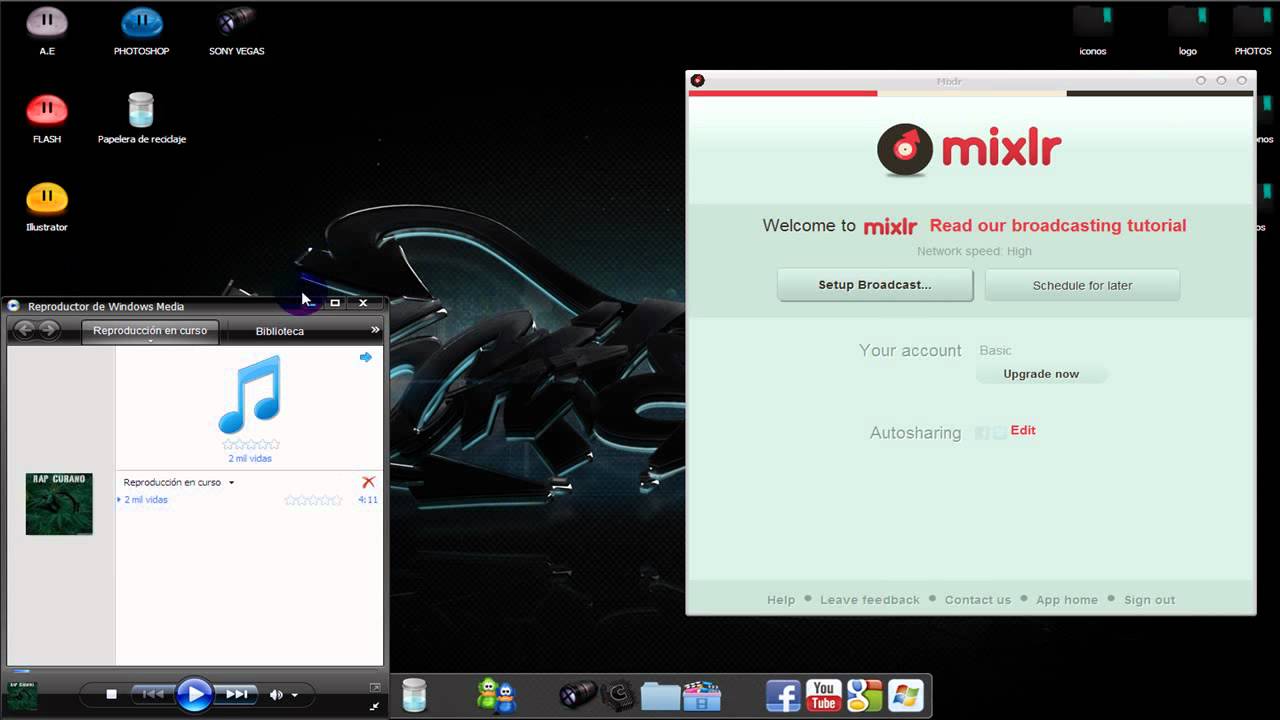Click Setup Broadcast button
This screenshot has height=720, width=1280.
pyautogui.click(x=875, y=285)
